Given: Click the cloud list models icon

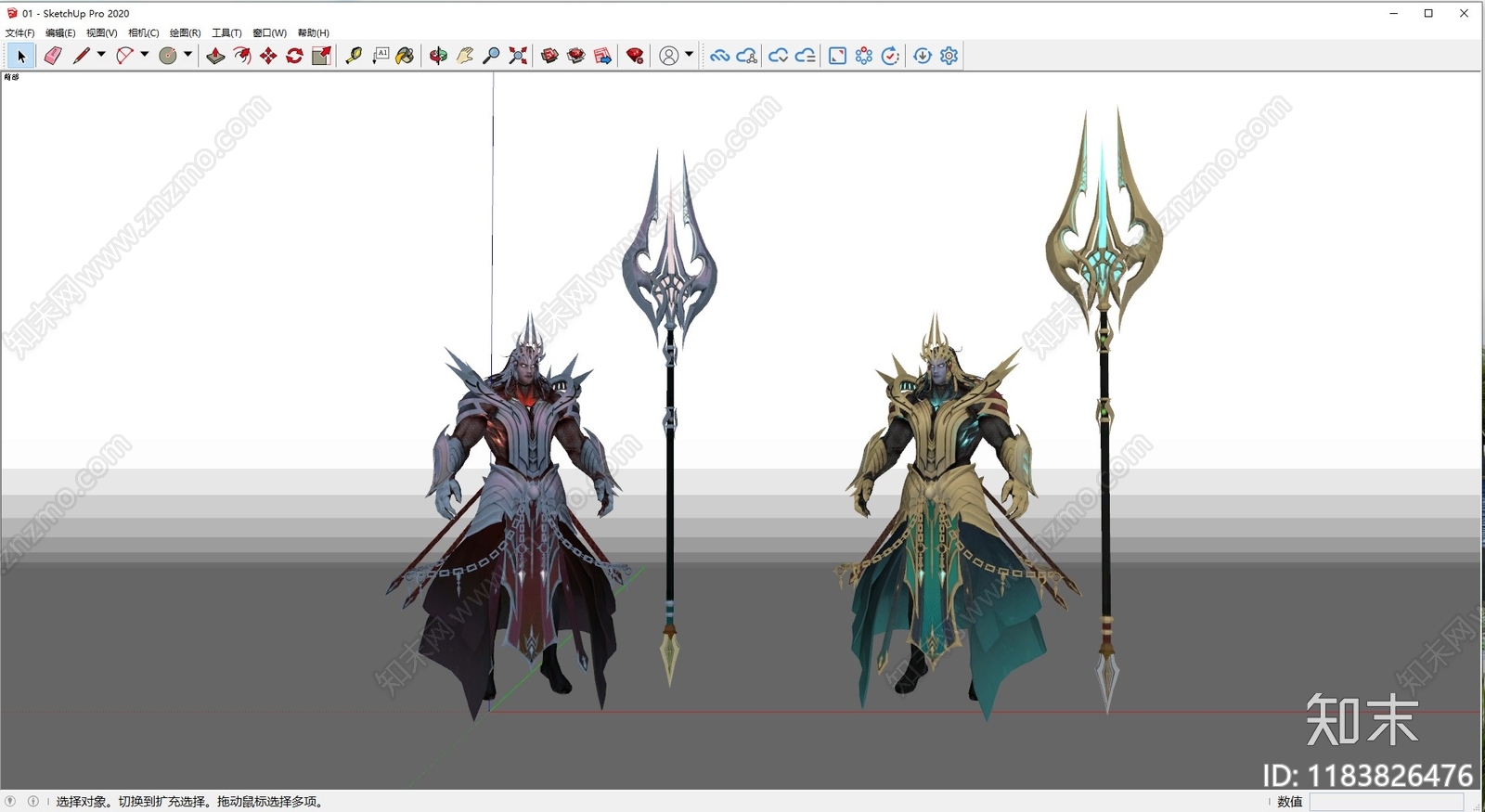Looking at the screenshot, I should tap(806, 56).
